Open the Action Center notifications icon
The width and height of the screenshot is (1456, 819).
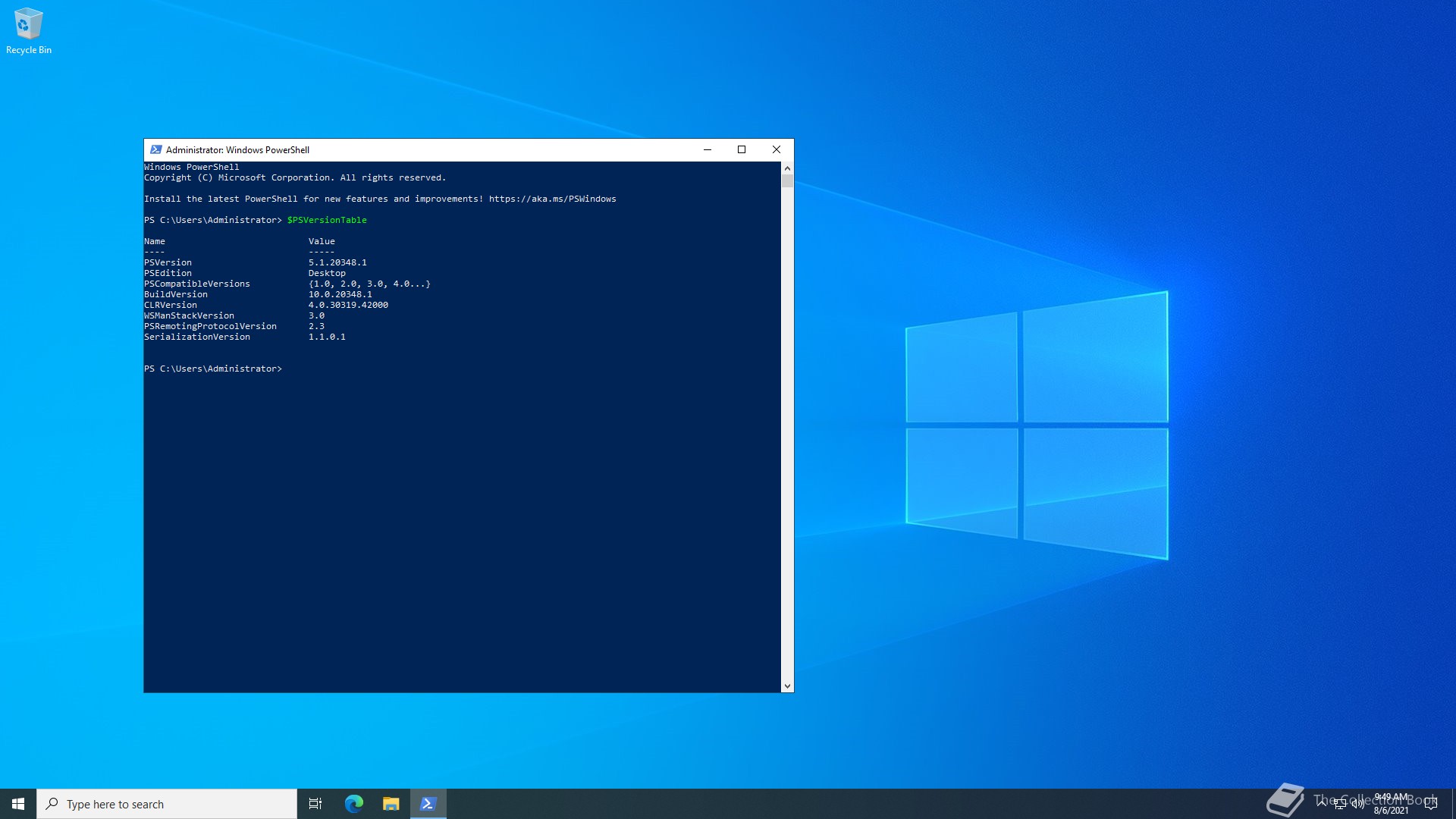tap(1431, 804)
